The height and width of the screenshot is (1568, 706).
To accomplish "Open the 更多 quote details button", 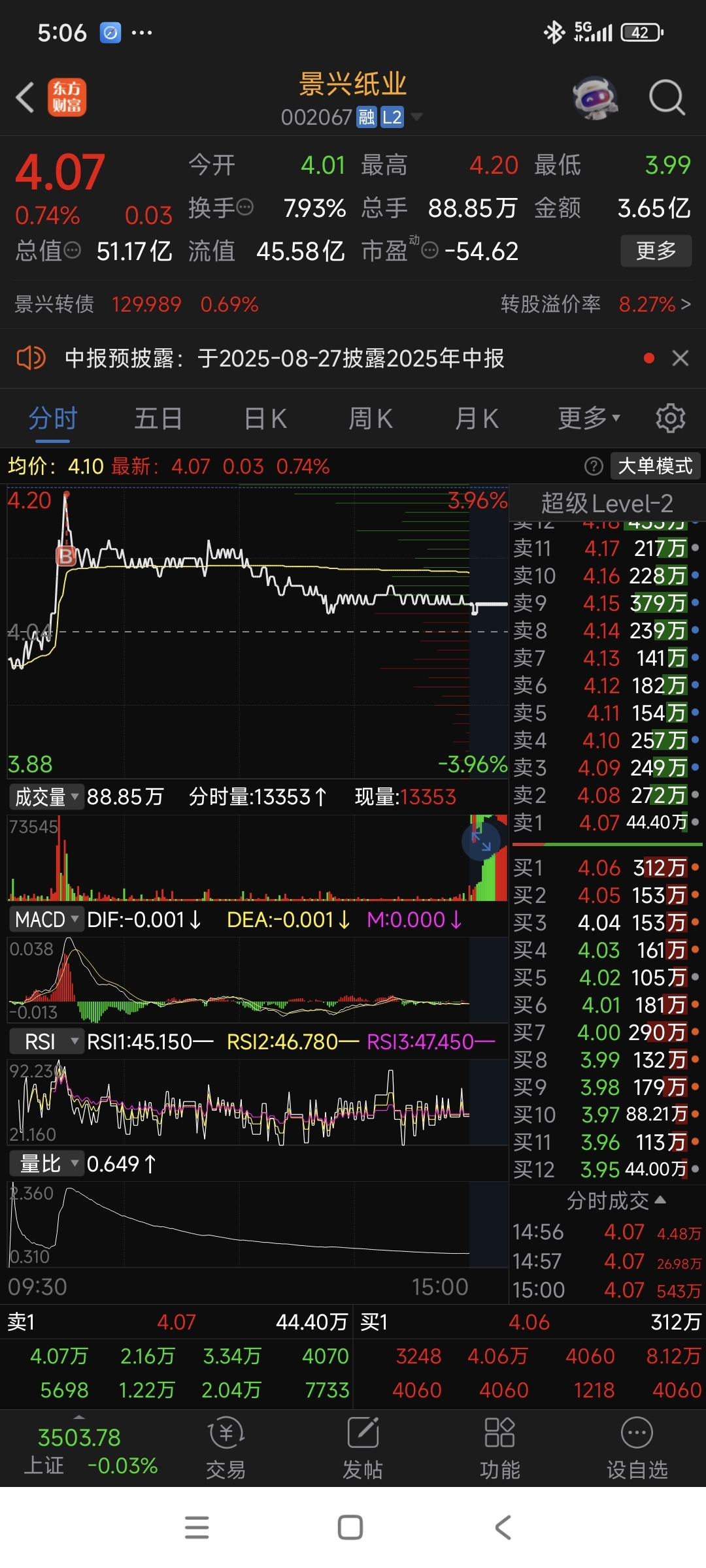I will tap(656, 251).
